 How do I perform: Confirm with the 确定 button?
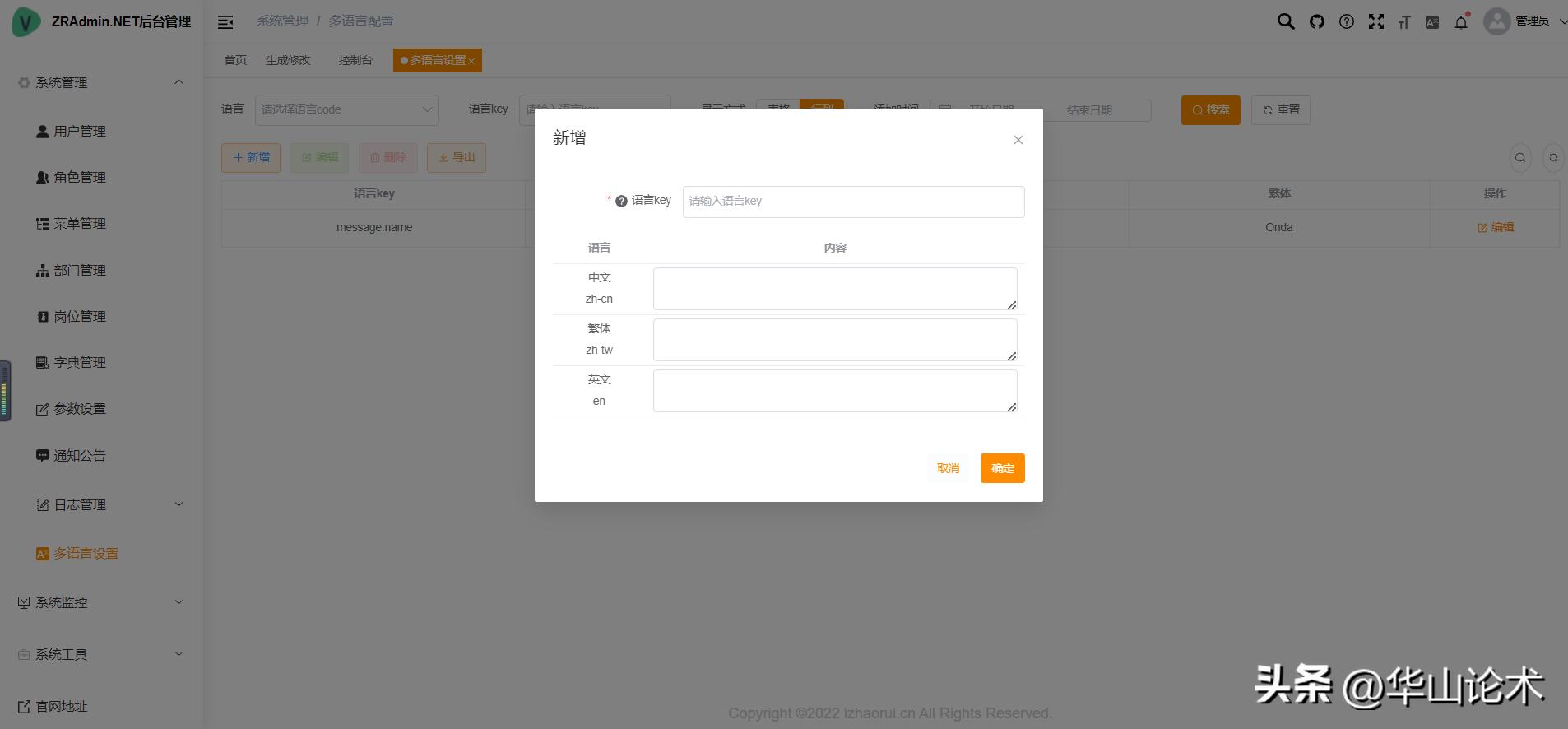tap(1002, 468)
